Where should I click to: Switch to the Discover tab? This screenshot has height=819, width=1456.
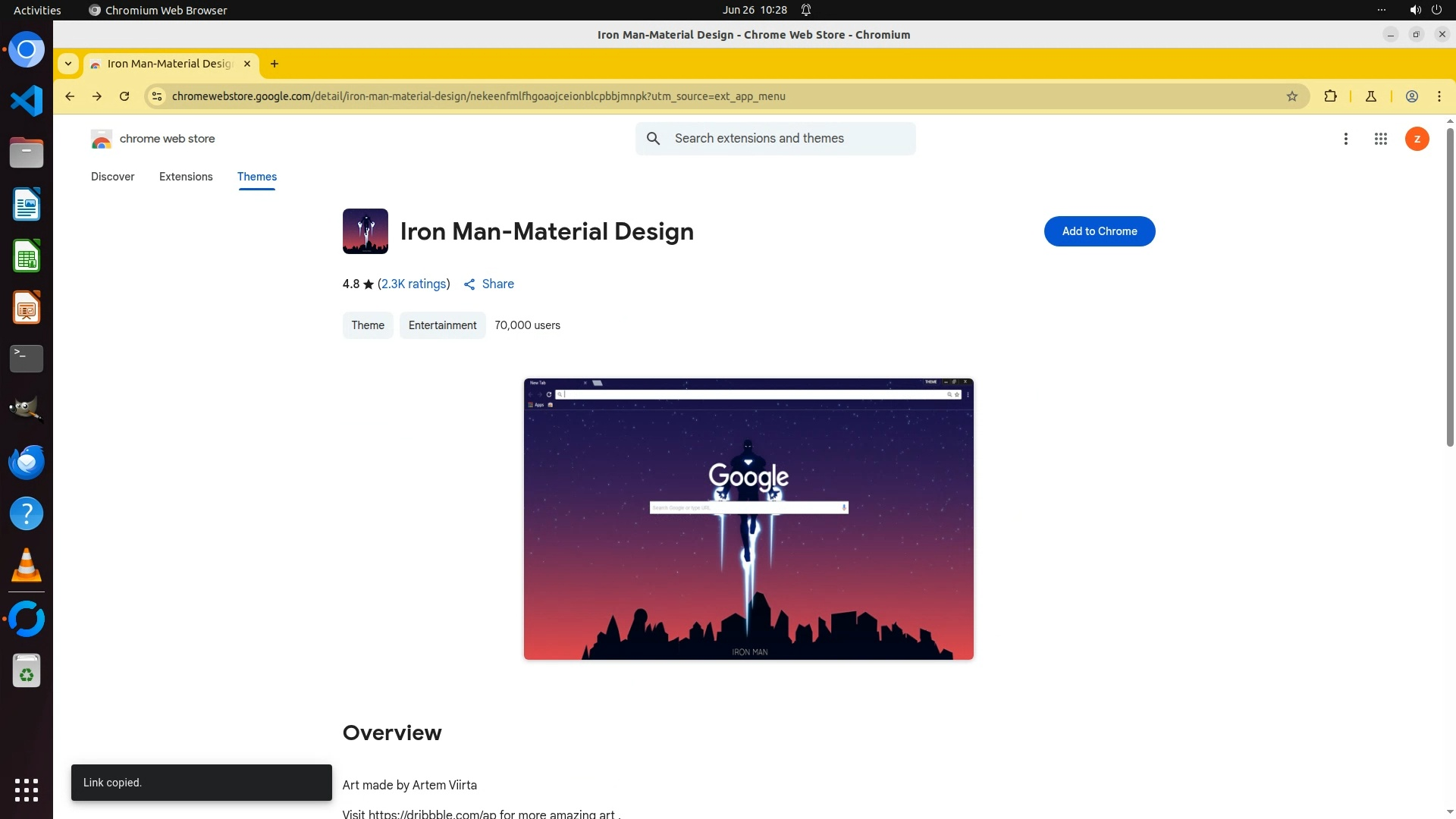[x=112, y=177]
